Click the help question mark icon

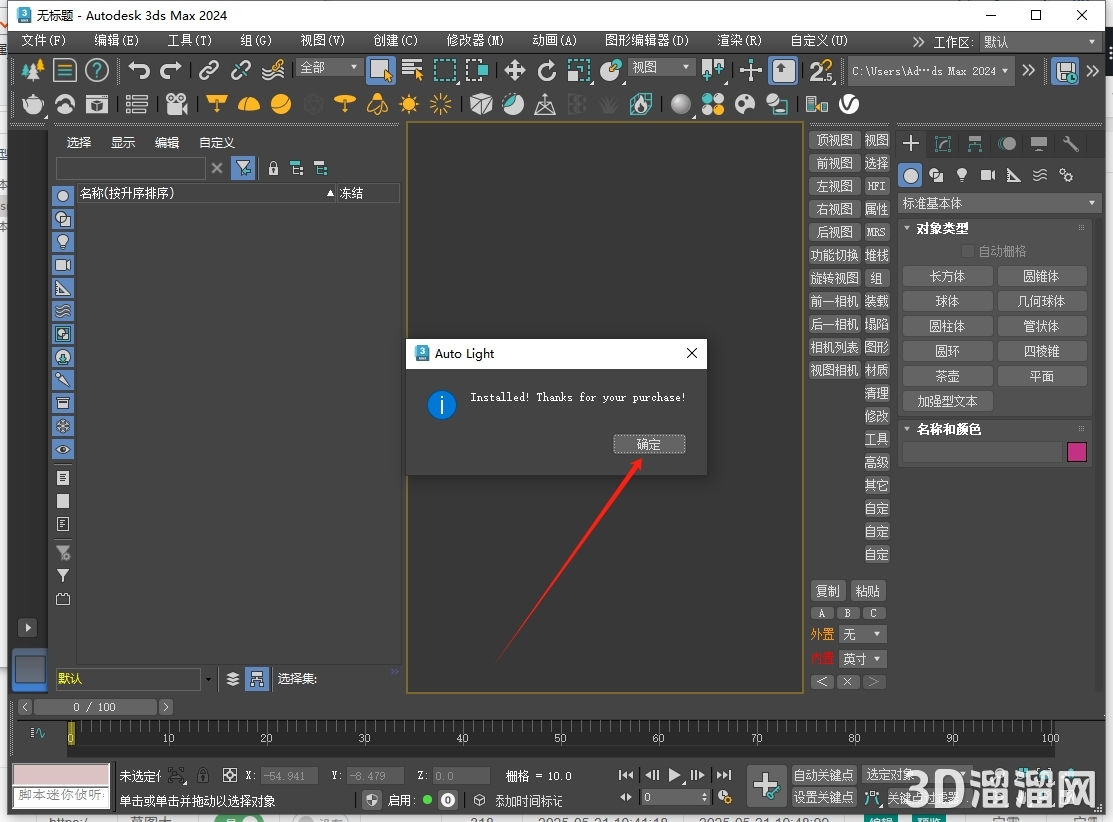click(x=97, y=70)
